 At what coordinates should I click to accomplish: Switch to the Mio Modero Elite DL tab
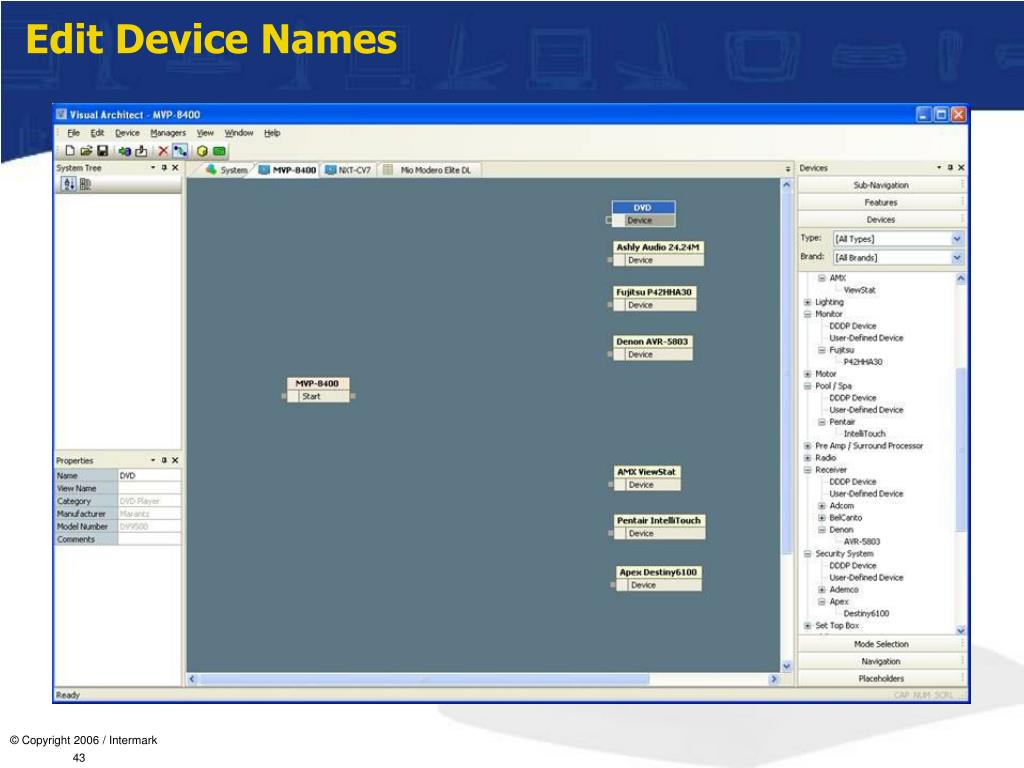[428, 170]
